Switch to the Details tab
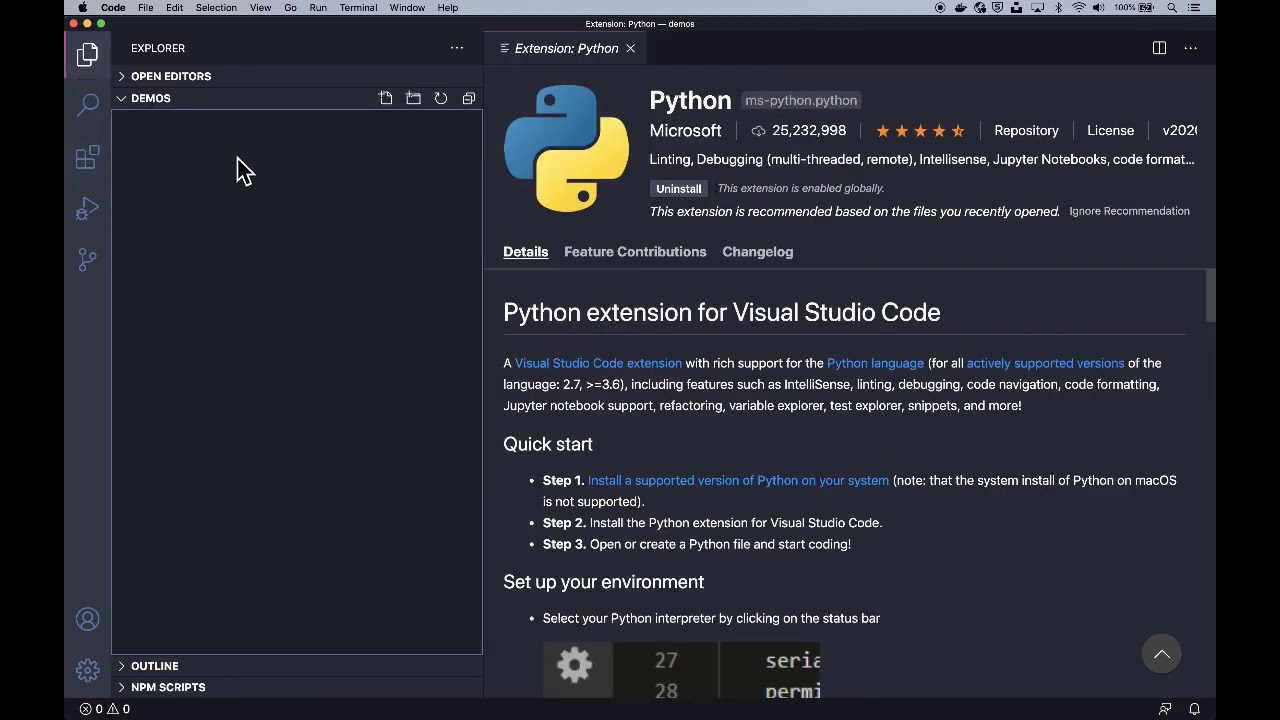 coord(526,252)
